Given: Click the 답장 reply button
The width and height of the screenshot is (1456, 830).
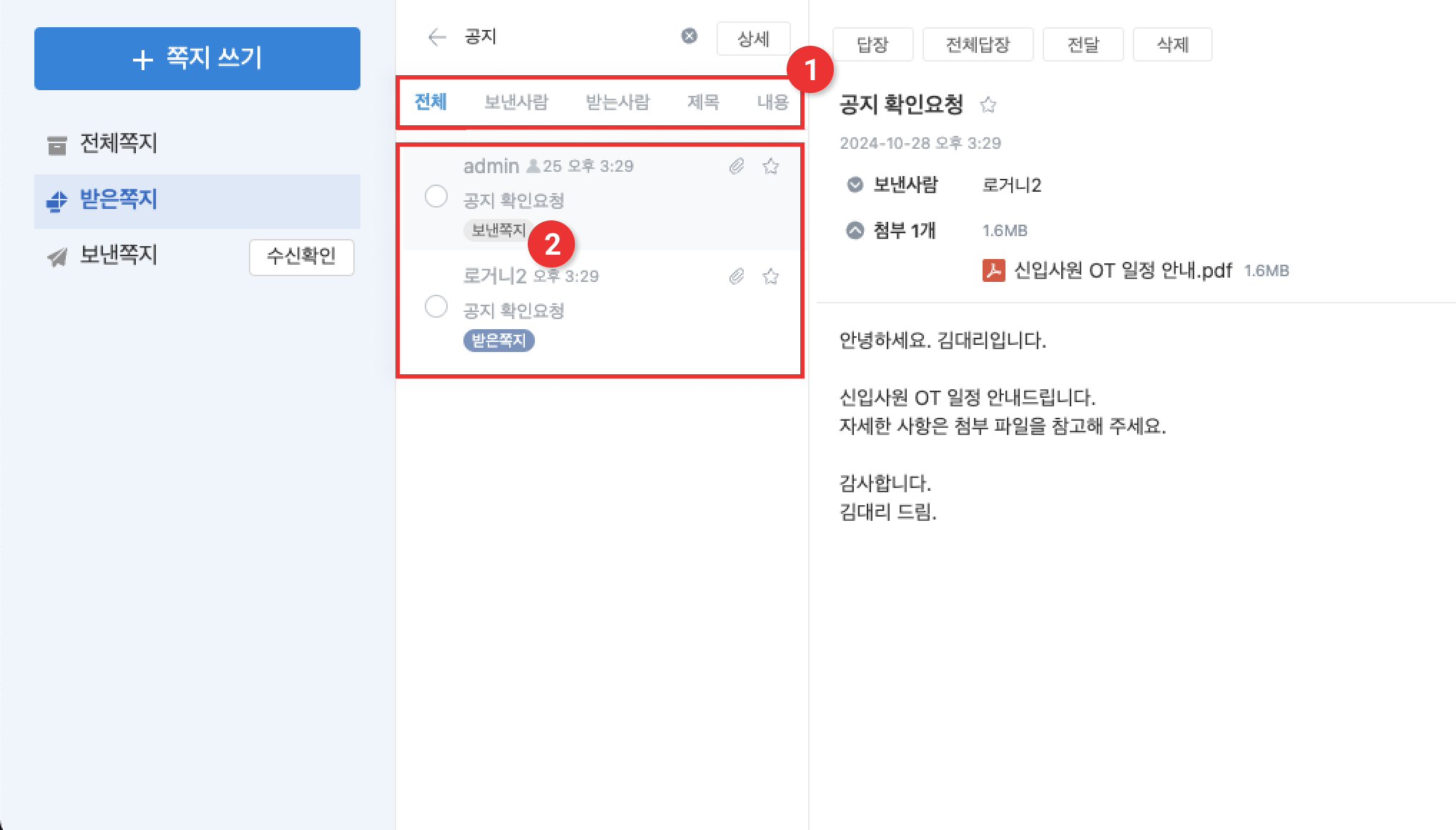Looking at the screenshot, I should (872, 45).
